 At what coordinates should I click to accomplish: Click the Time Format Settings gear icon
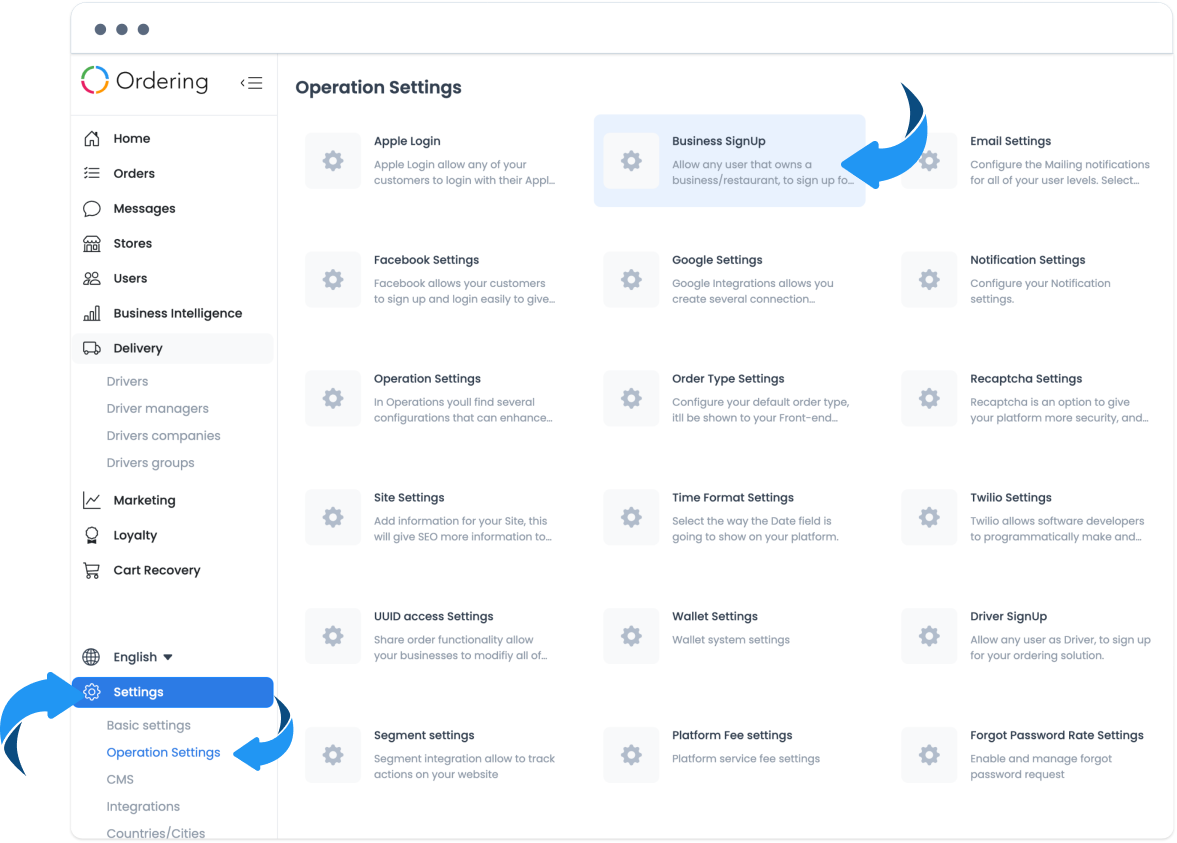[631, 517]
